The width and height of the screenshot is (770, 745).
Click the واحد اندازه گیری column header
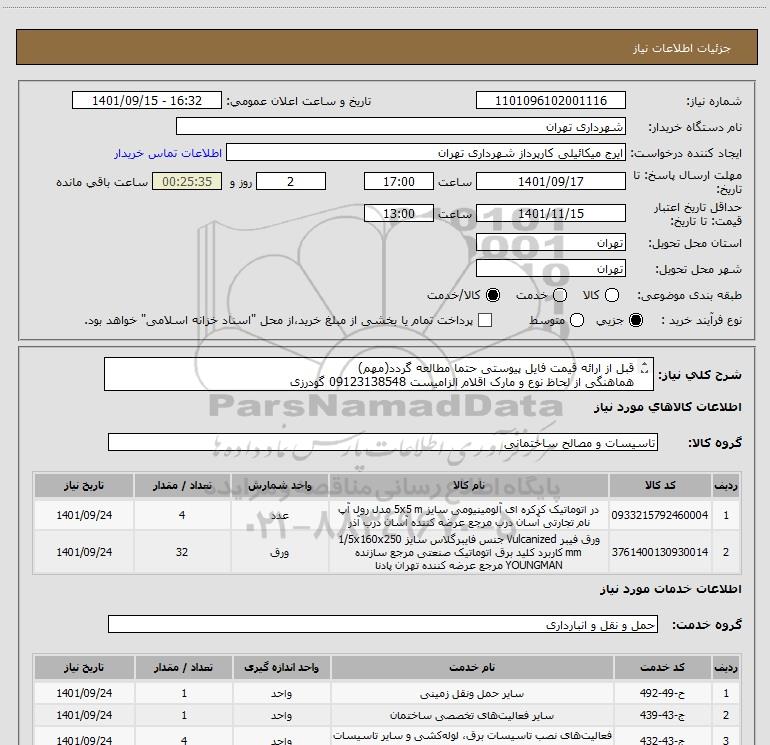point(281,667)
